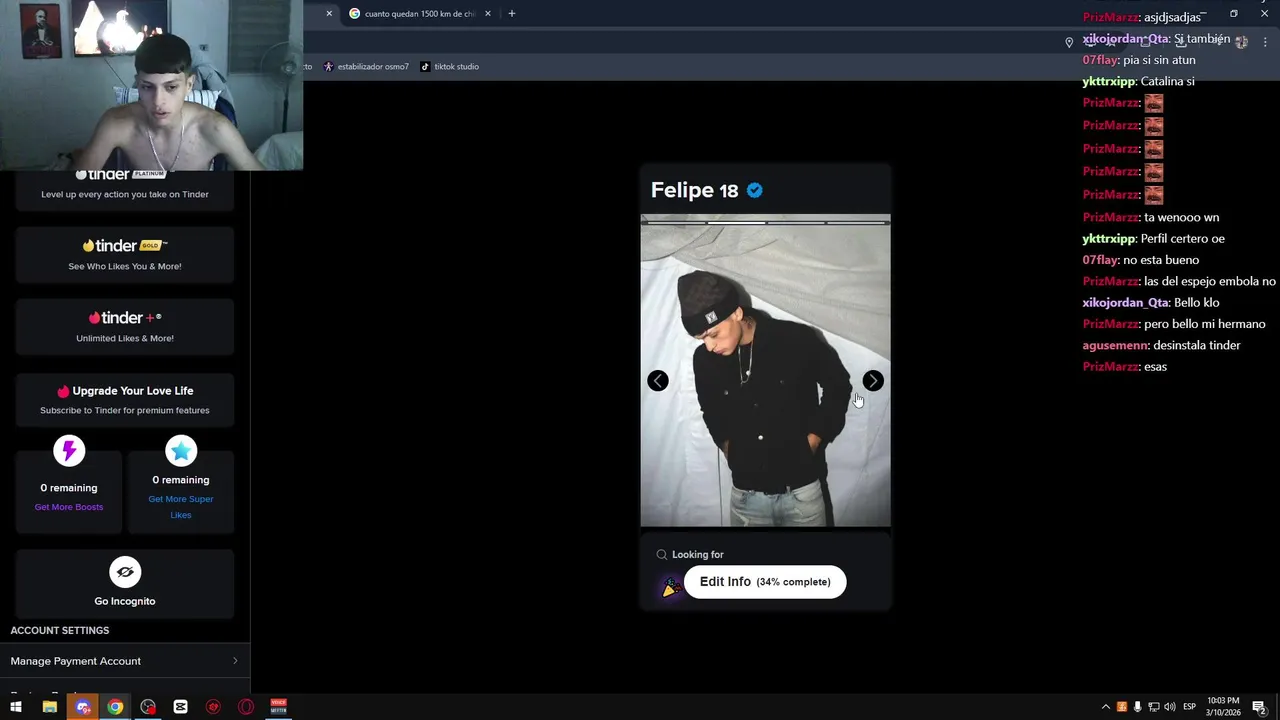Click the orange tray application icon

(x=1121, y=707)
